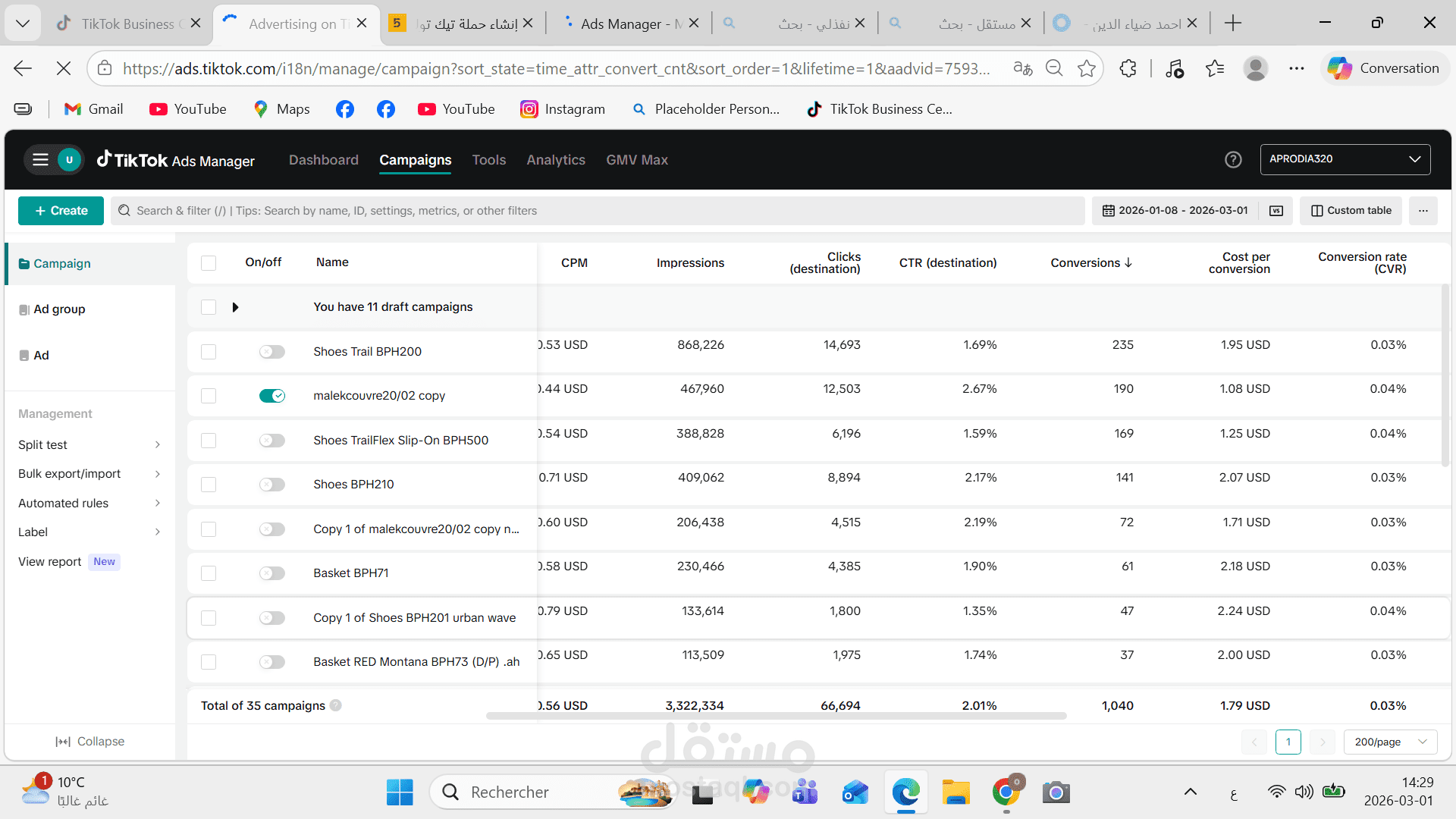Viewport: 1456px width, 819px height.
Task: Open the GMV Max tab
Action: 636,160
